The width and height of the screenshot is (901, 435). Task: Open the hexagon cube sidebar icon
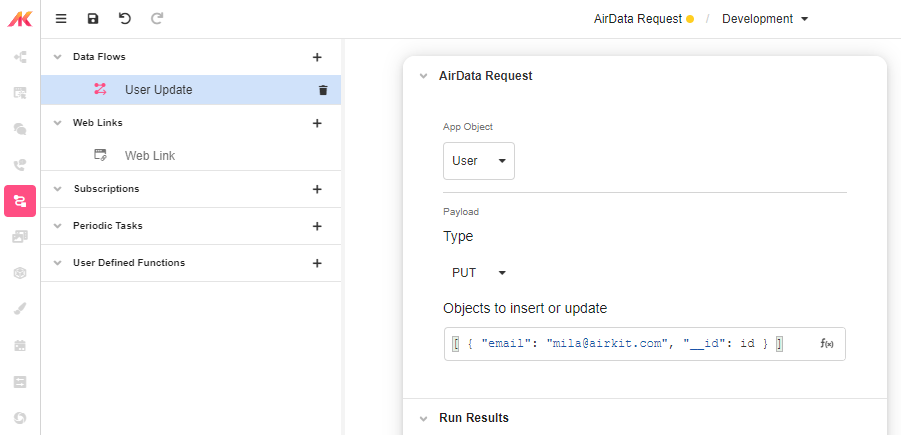[x=20, y=273]
